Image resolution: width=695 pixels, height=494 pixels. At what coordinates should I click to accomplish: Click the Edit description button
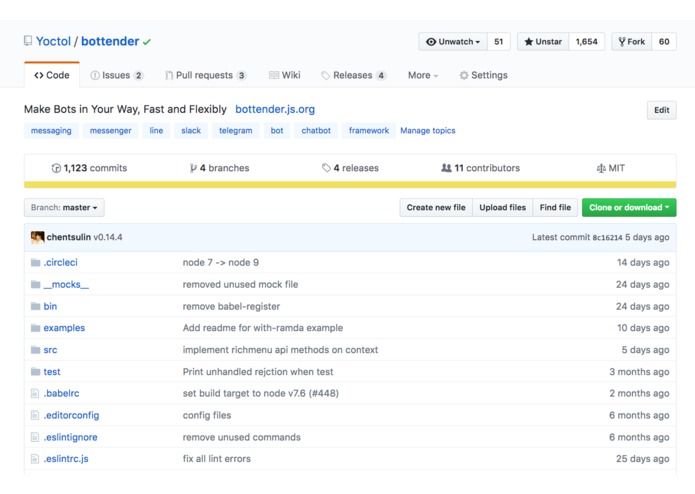point(662,110)
